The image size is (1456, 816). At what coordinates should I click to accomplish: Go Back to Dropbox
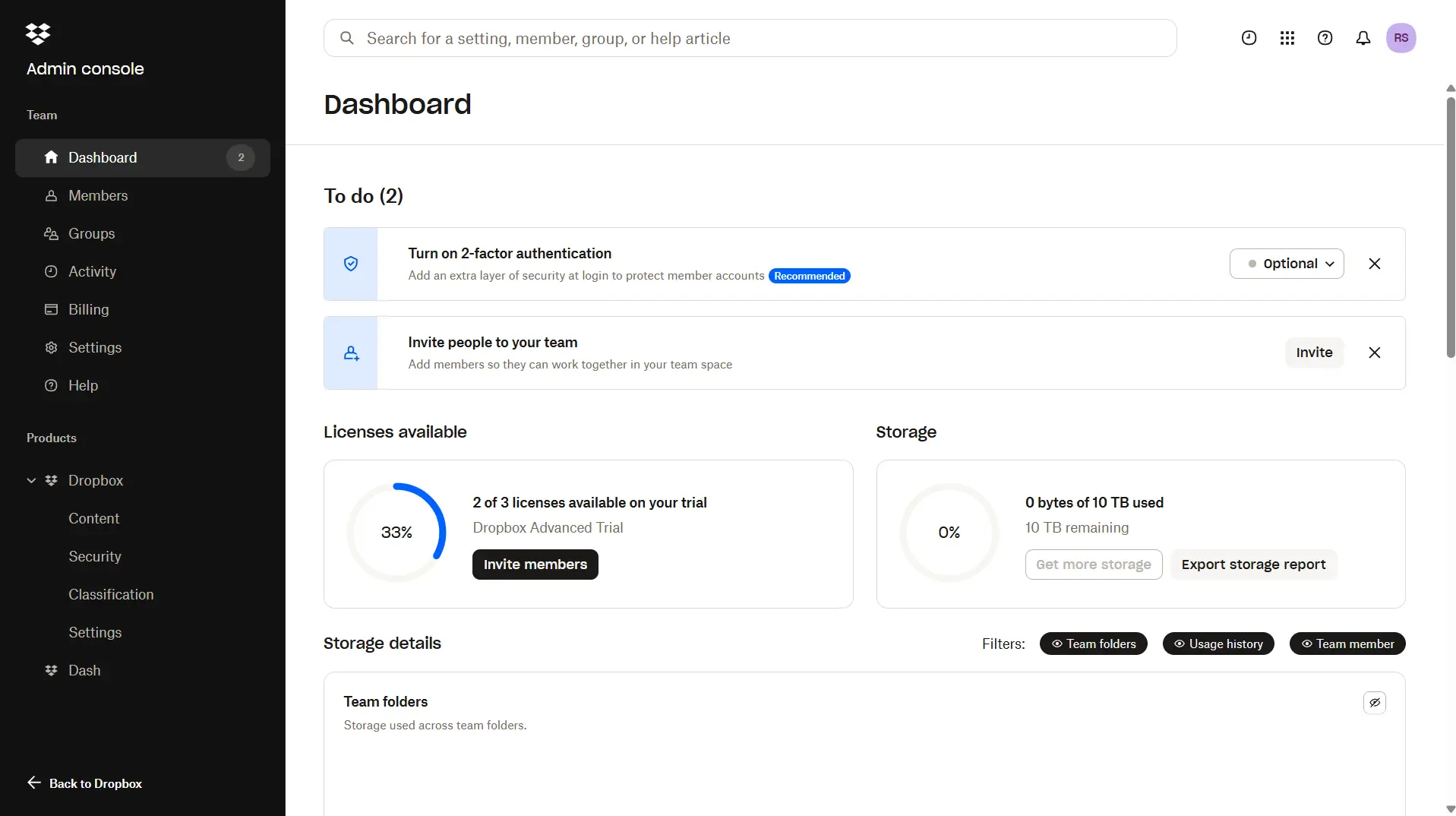pyautogui.click(x=84, y=783)
